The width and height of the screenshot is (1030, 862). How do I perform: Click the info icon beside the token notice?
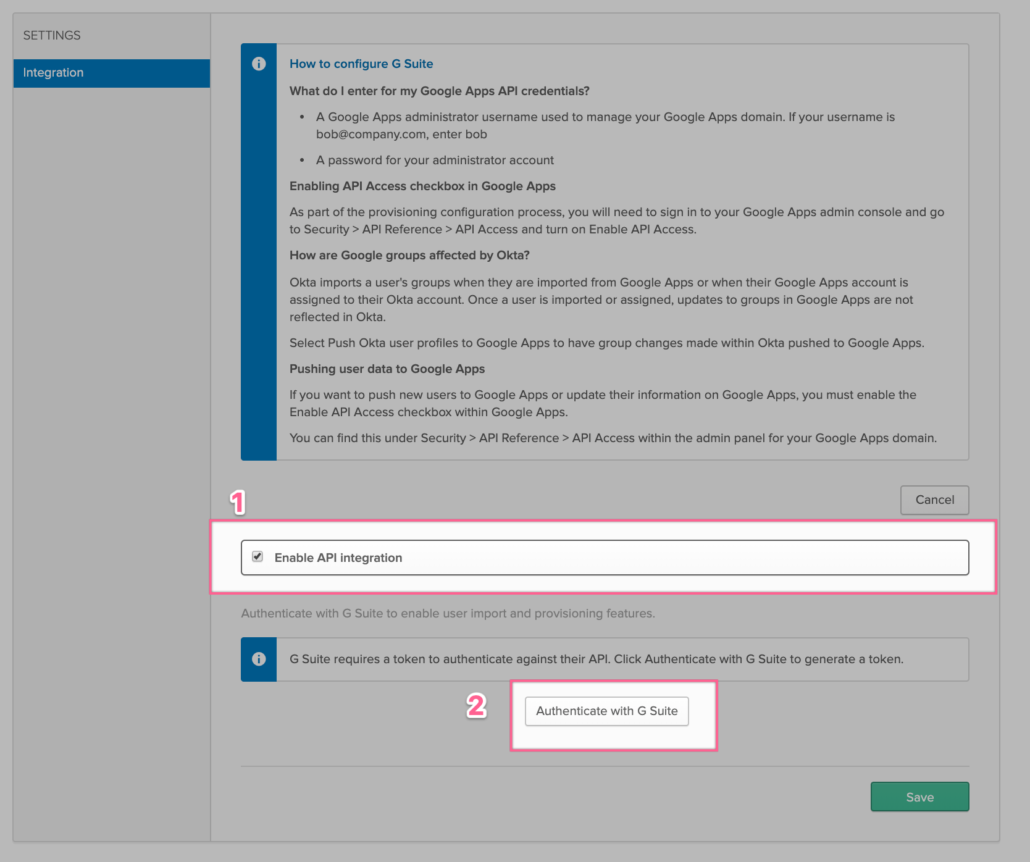tap(259, 659)
